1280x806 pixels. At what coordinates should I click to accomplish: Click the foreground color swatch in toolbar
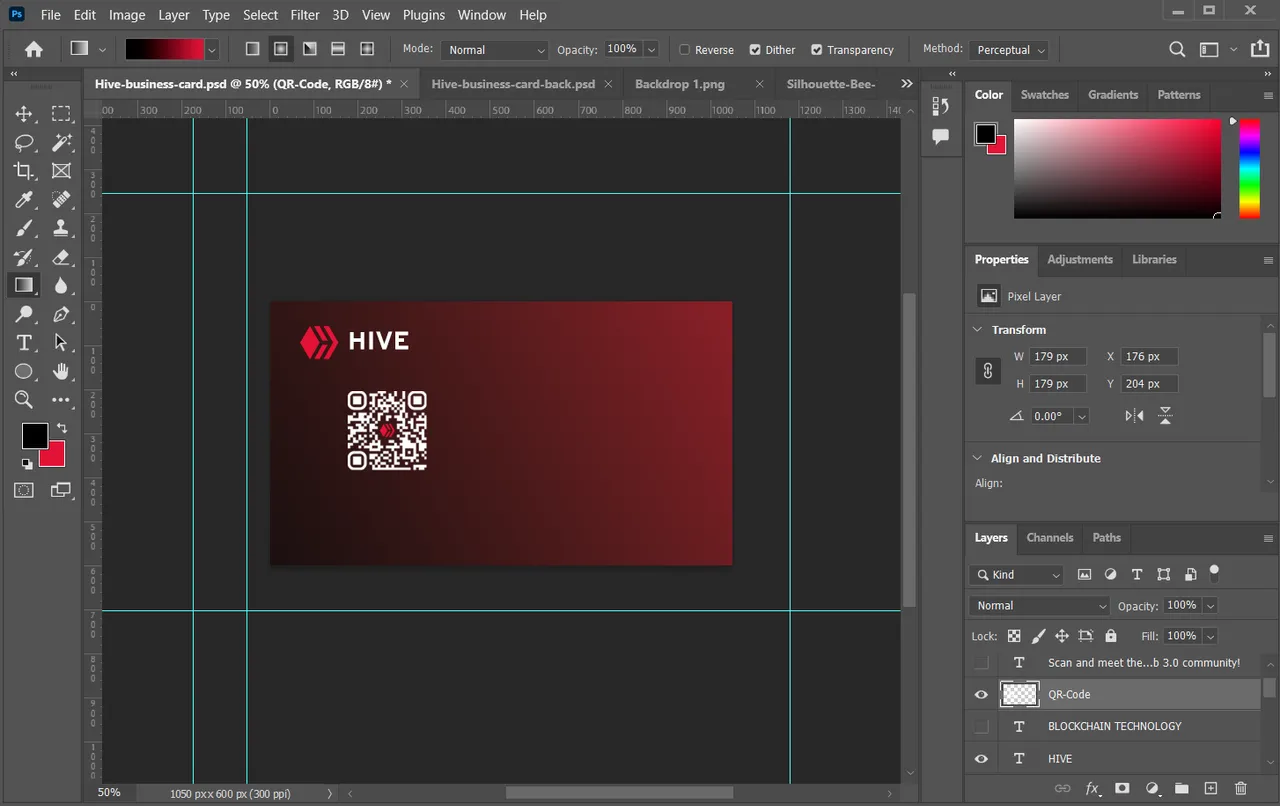click(35, 436)
